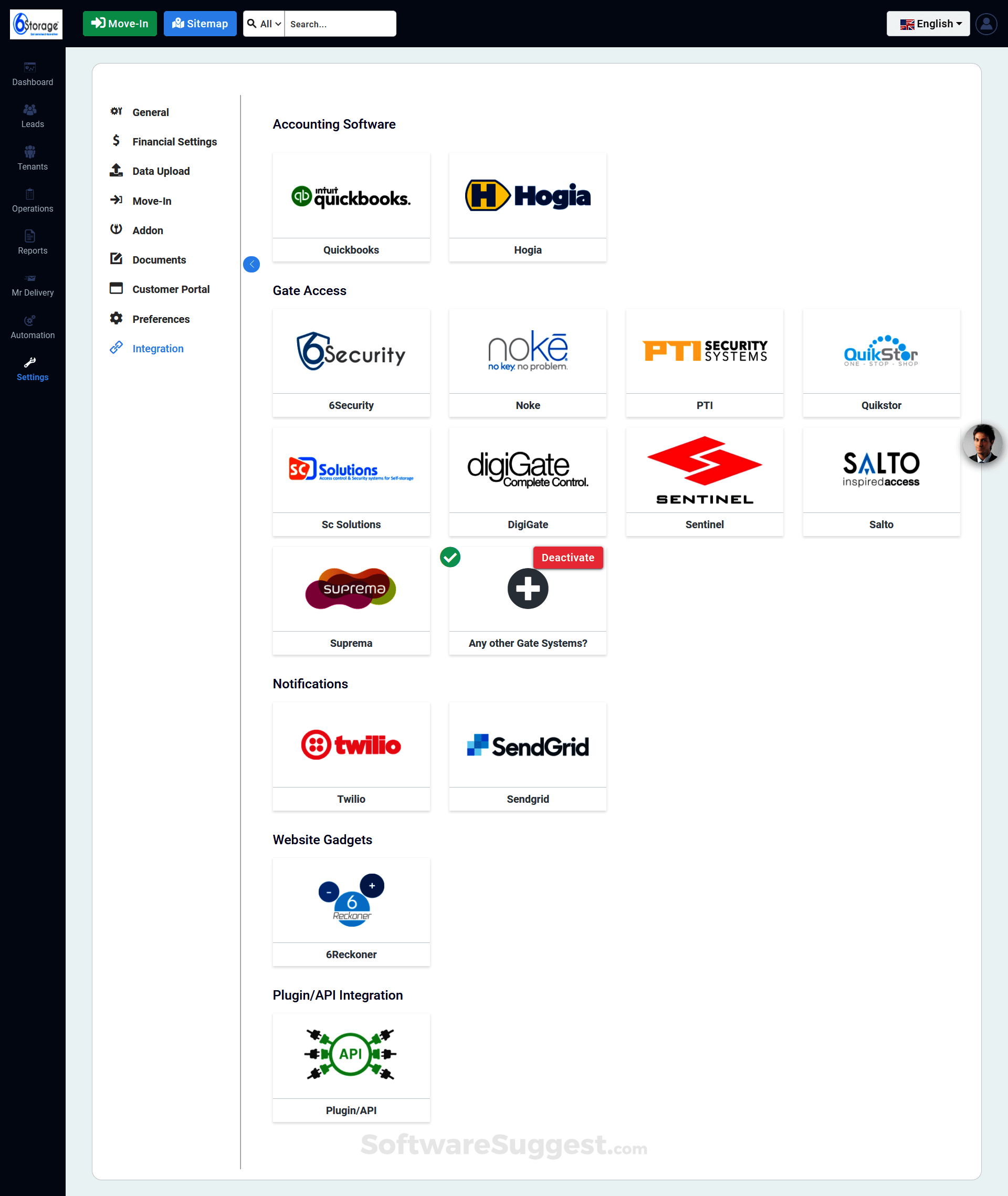The height and width of the screenshot is (1196, 1008).
Task: Open the Dashboard sidebar icon
Action: coord(30,67)
